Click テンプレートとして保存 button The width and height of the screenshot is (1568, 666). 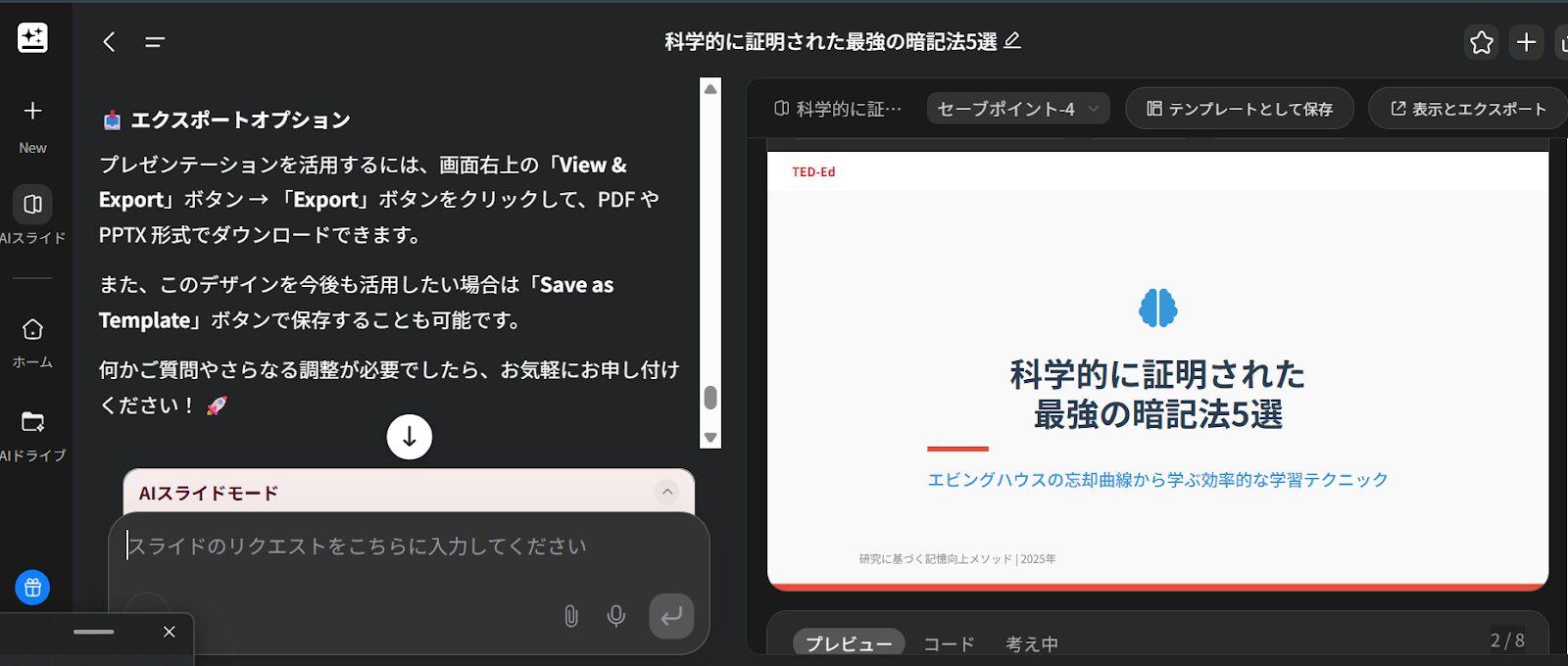pos(1240,109)
